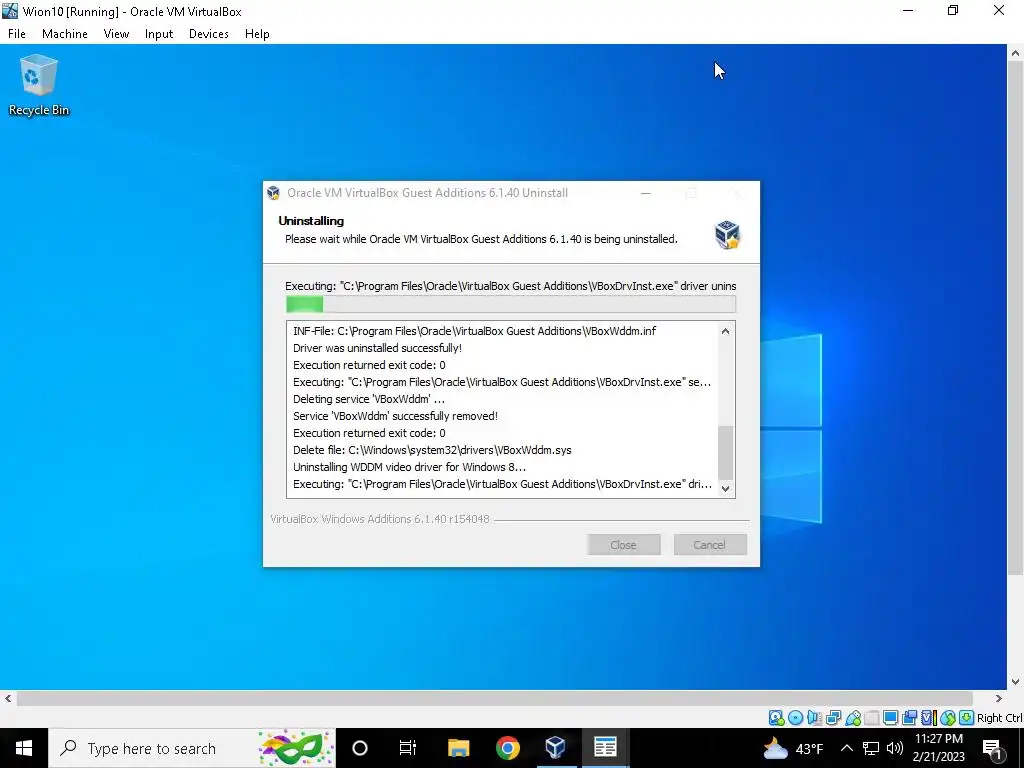Select log line "Deleting service 'VBoxWddm' ..."
This screenshot has width=1024, height=768.
pos(368,399)
